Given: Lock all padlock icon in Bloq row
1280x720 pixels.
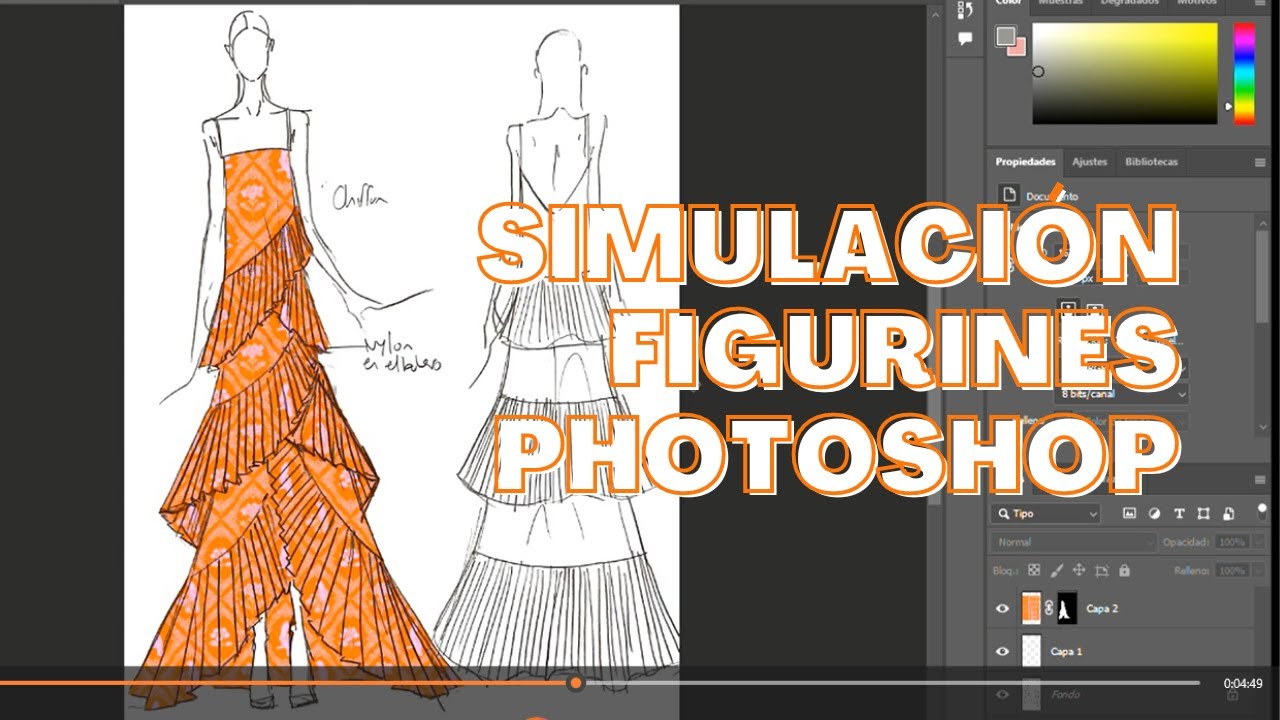Looking at the screenshot, I should click(x=1124, y=570).
